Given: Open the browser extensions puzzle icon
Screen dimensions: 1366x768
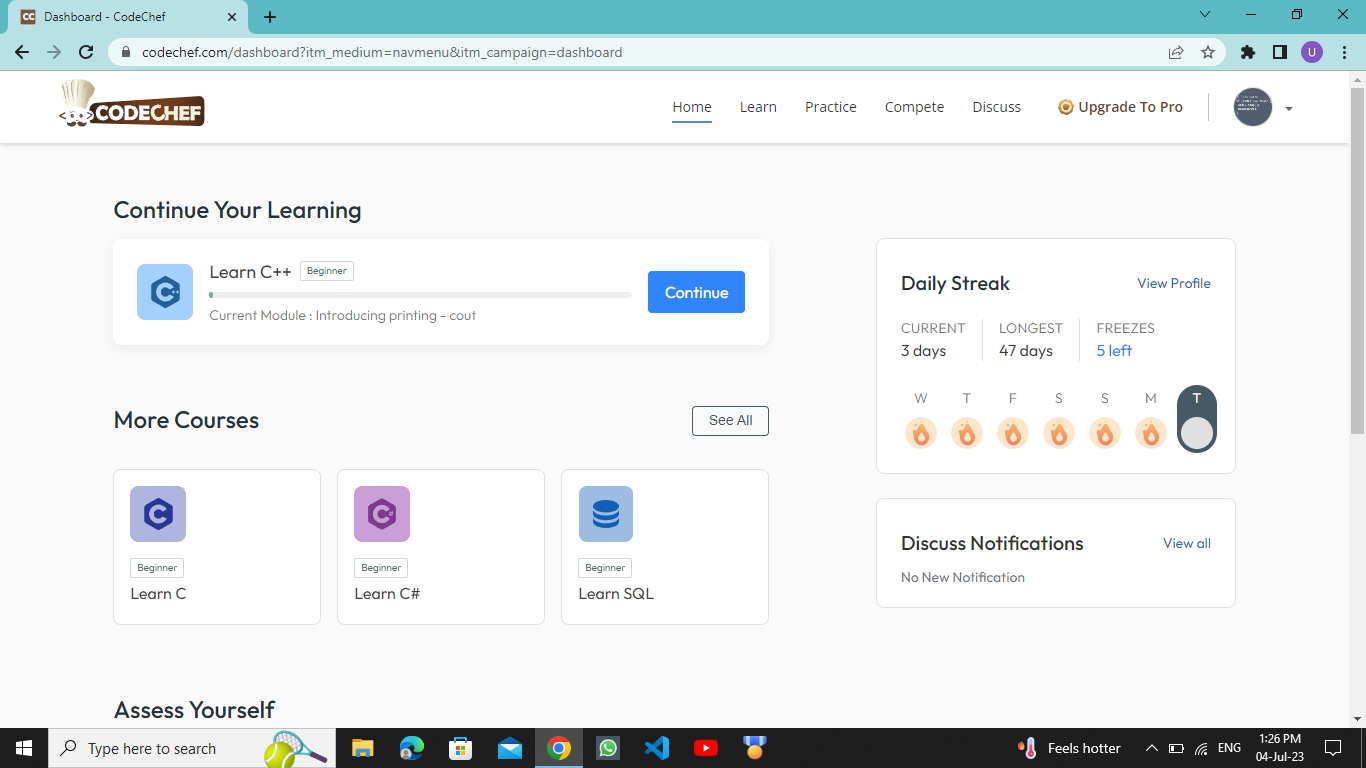Looking at the screenshot, I should (1248, 52).
